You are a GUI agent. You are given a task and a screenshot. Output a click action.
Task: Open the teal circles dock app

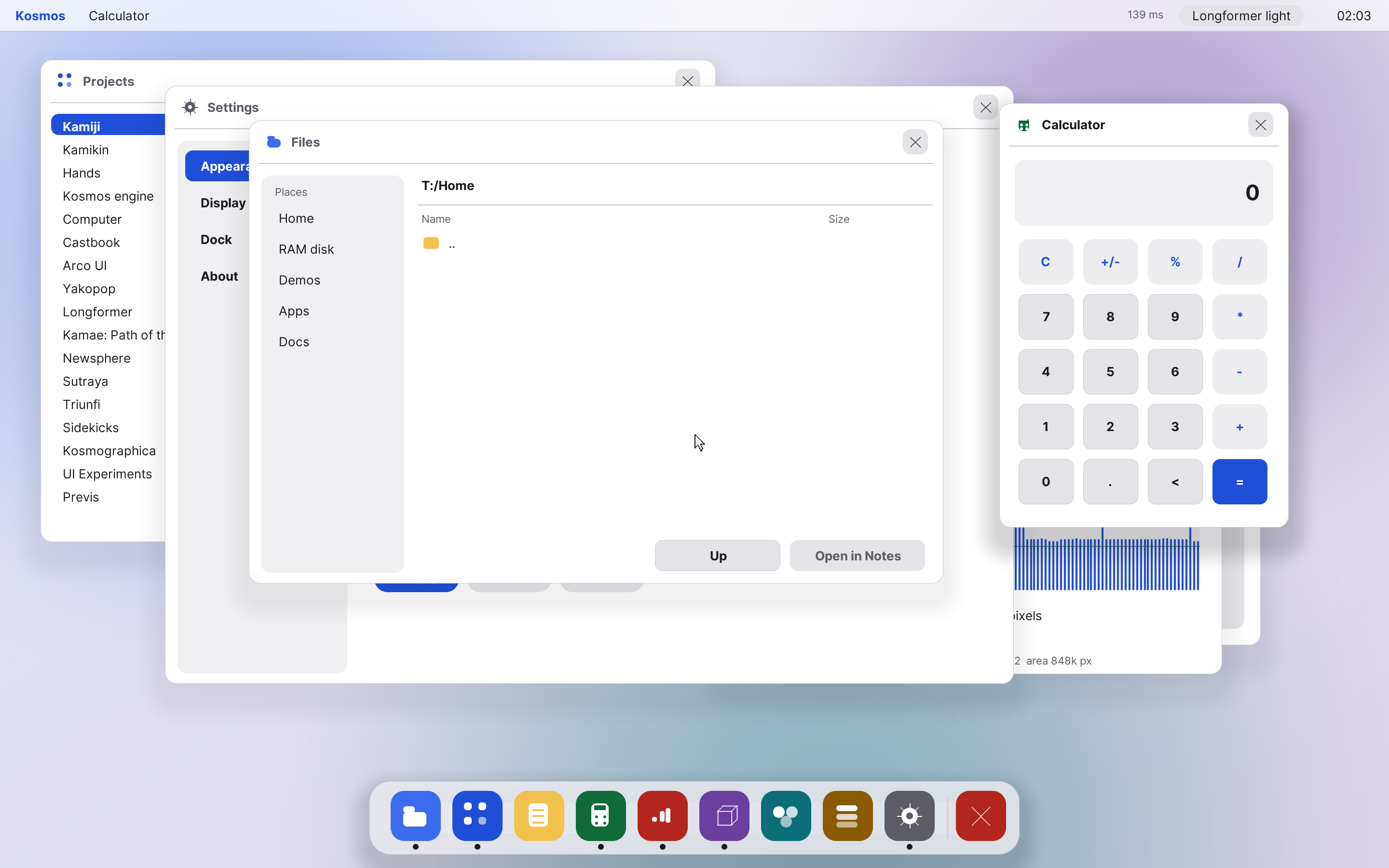(x=786, y=815)
